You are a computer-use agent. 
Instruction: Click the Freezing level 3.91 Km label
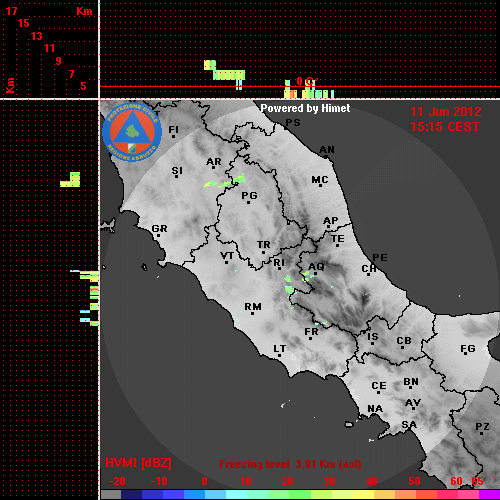290,464
